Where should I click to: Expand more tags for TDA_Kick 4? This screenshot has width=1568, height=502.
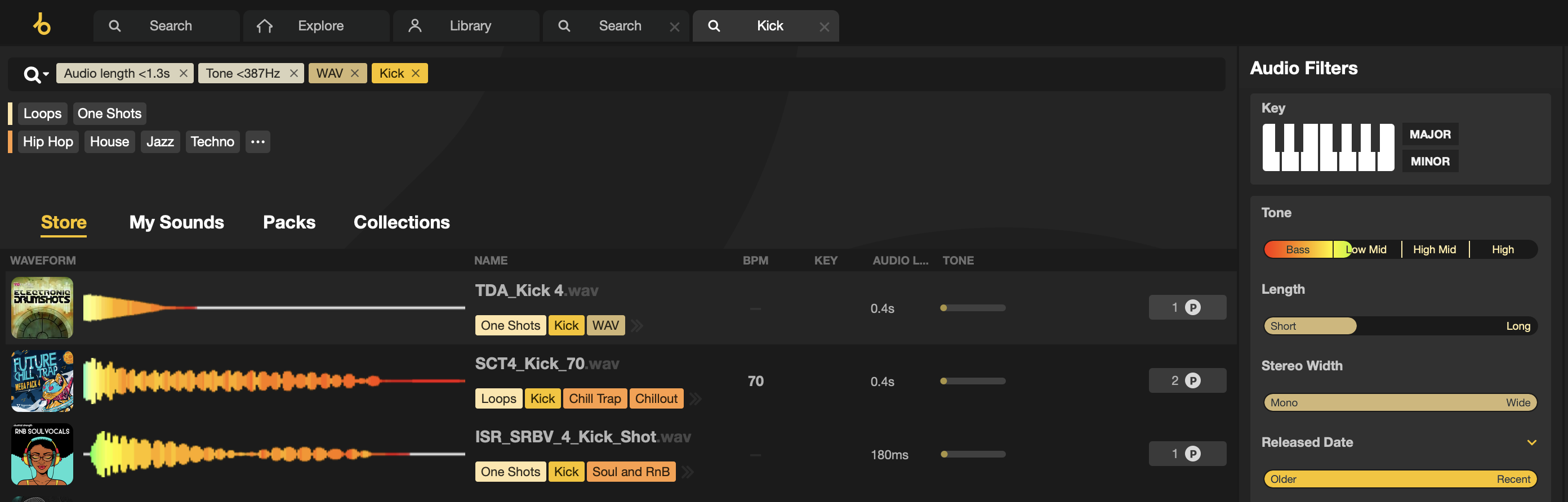pyautogui.click(x=638, y=325)
